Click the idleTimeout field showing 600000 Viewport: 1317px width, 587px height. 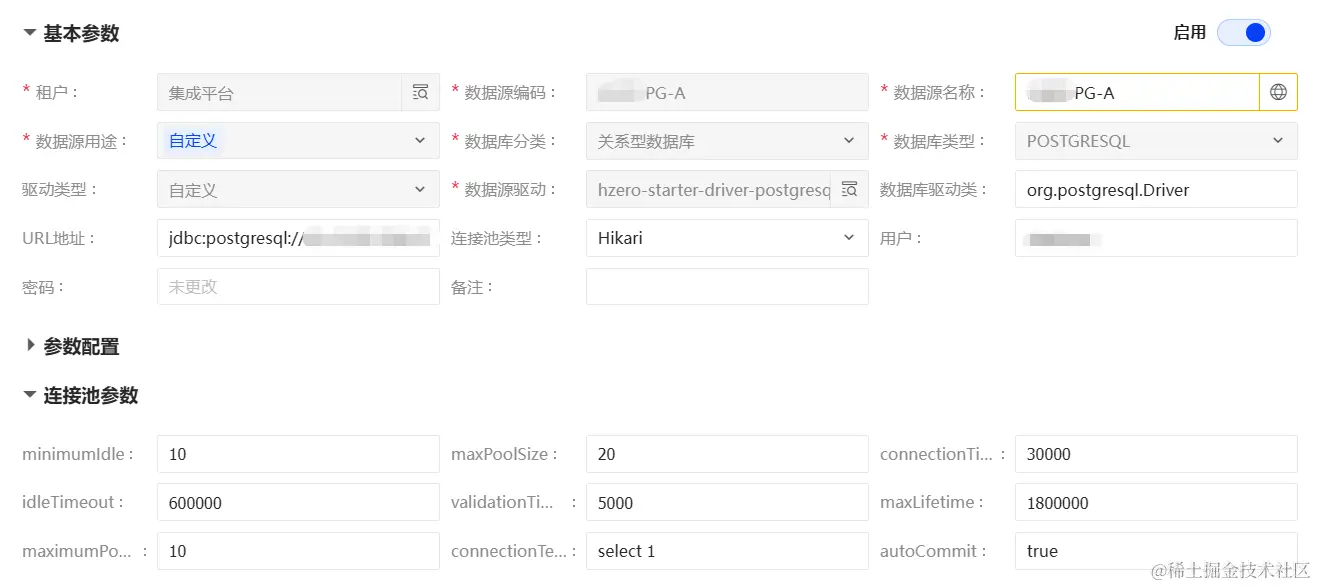coord(298,502)
